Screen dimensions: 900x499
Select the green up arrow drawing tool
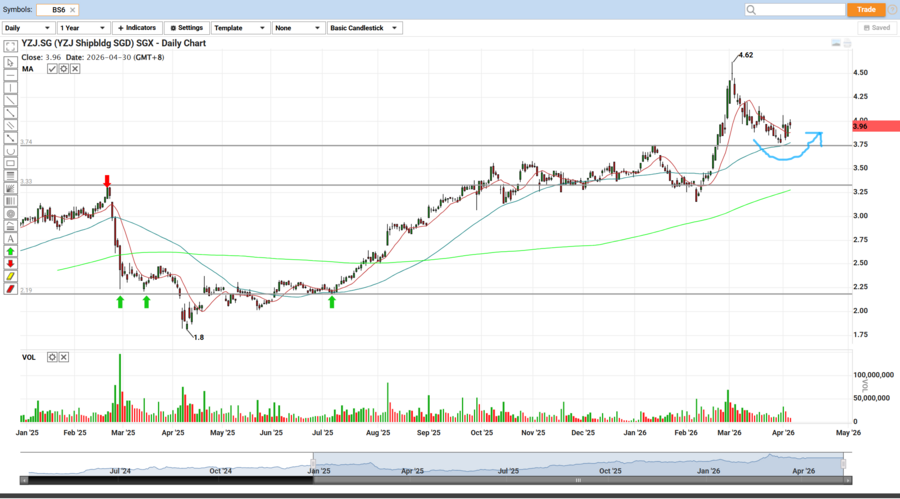pyautogui.click(x=10, y=251)
